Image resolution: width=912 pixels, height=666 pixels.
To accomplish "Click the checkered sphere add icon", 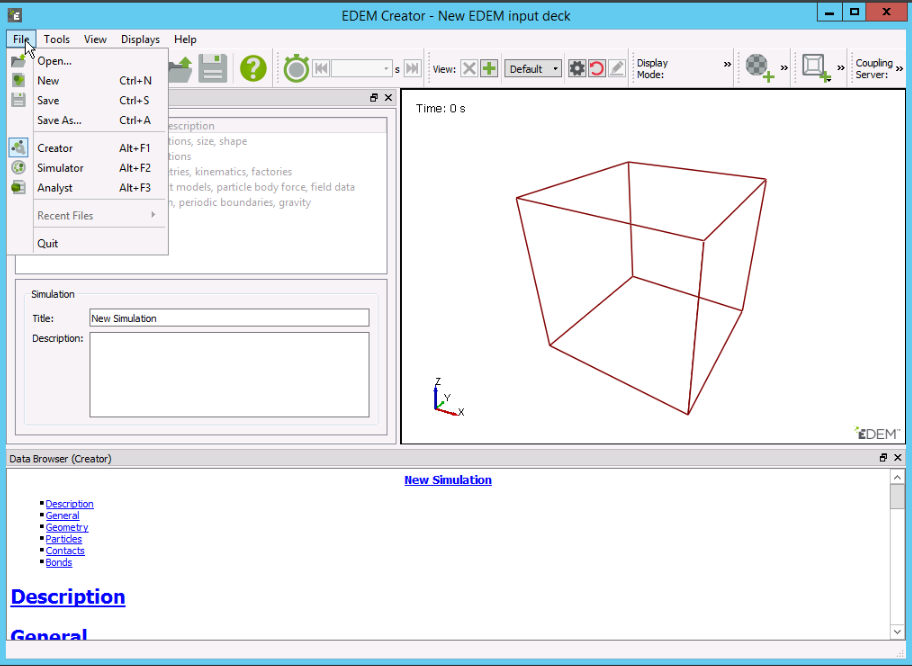I will (x=760, y=68).
